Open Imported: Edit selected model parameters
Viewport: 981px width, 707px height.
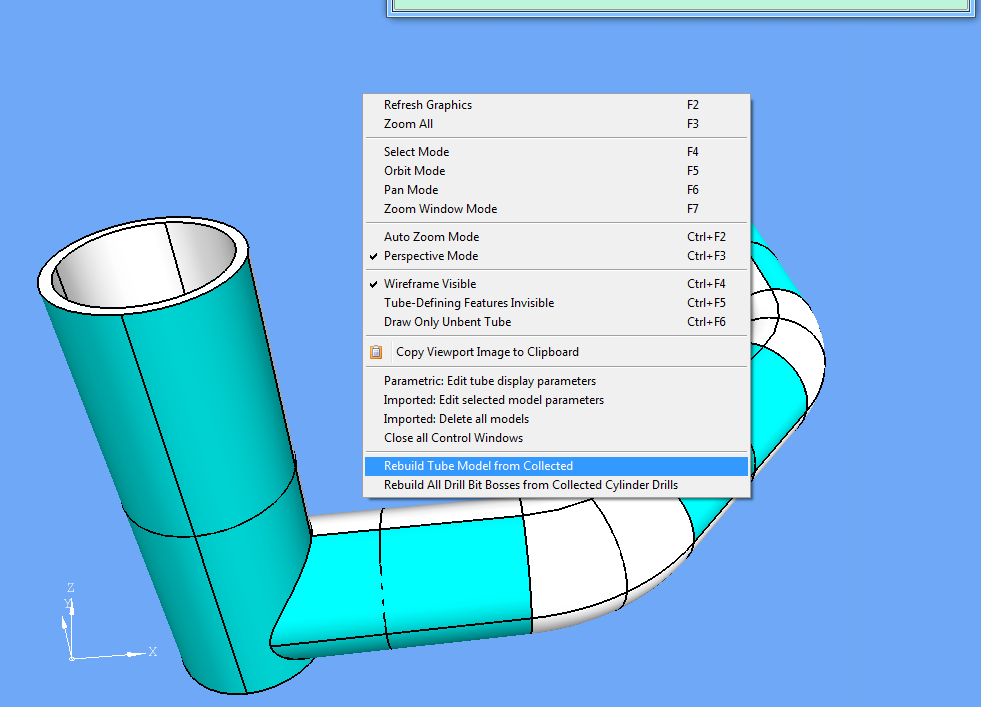pos(493,400)
